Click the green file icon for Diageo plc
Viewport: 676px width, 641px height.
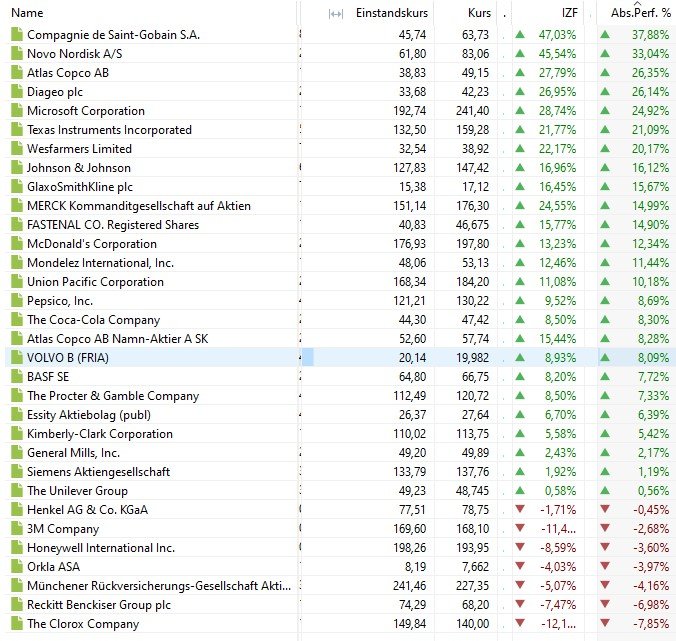pyautogui.click(x=17, y=91)
